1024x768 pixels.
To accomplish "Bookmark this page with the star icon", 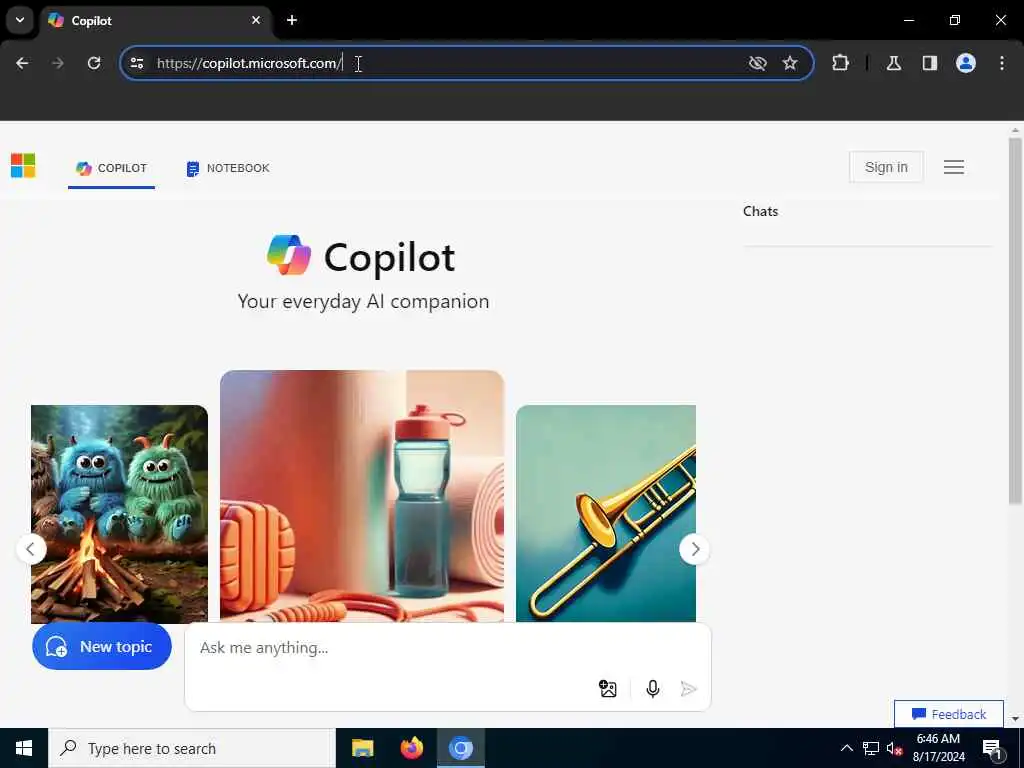I will pos(790,63).
